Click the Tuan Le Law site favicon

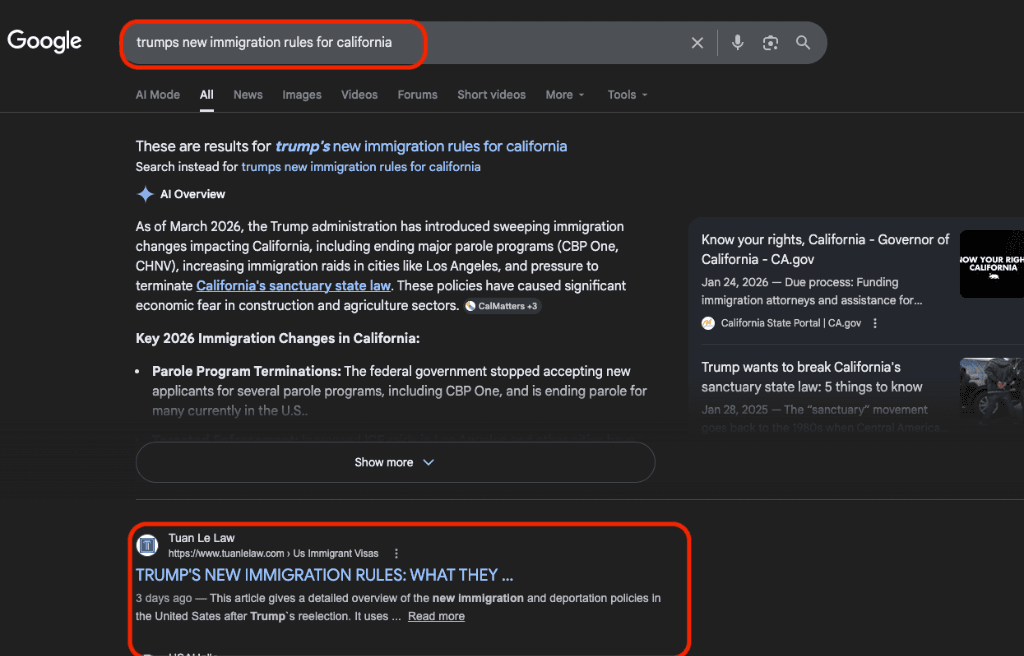click(147, 545)
